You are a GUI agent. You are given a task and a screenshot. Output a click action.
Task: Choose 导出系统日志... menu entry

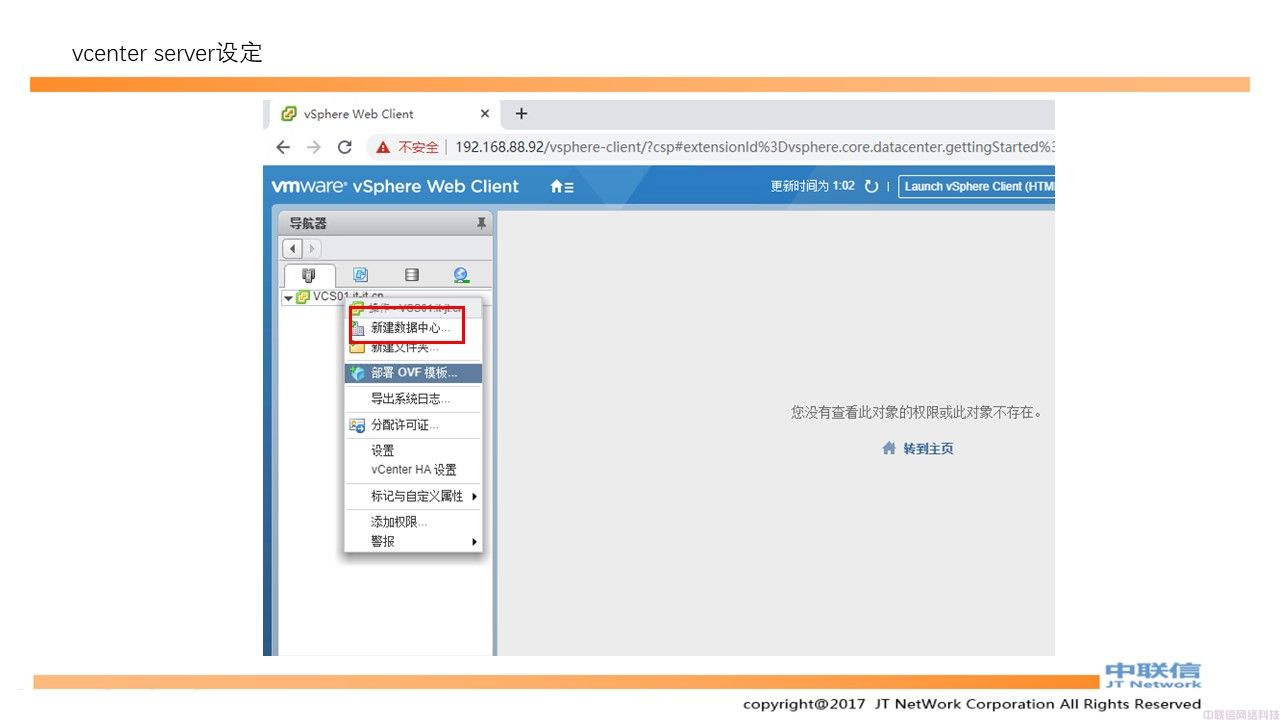[x=413, y=398]
